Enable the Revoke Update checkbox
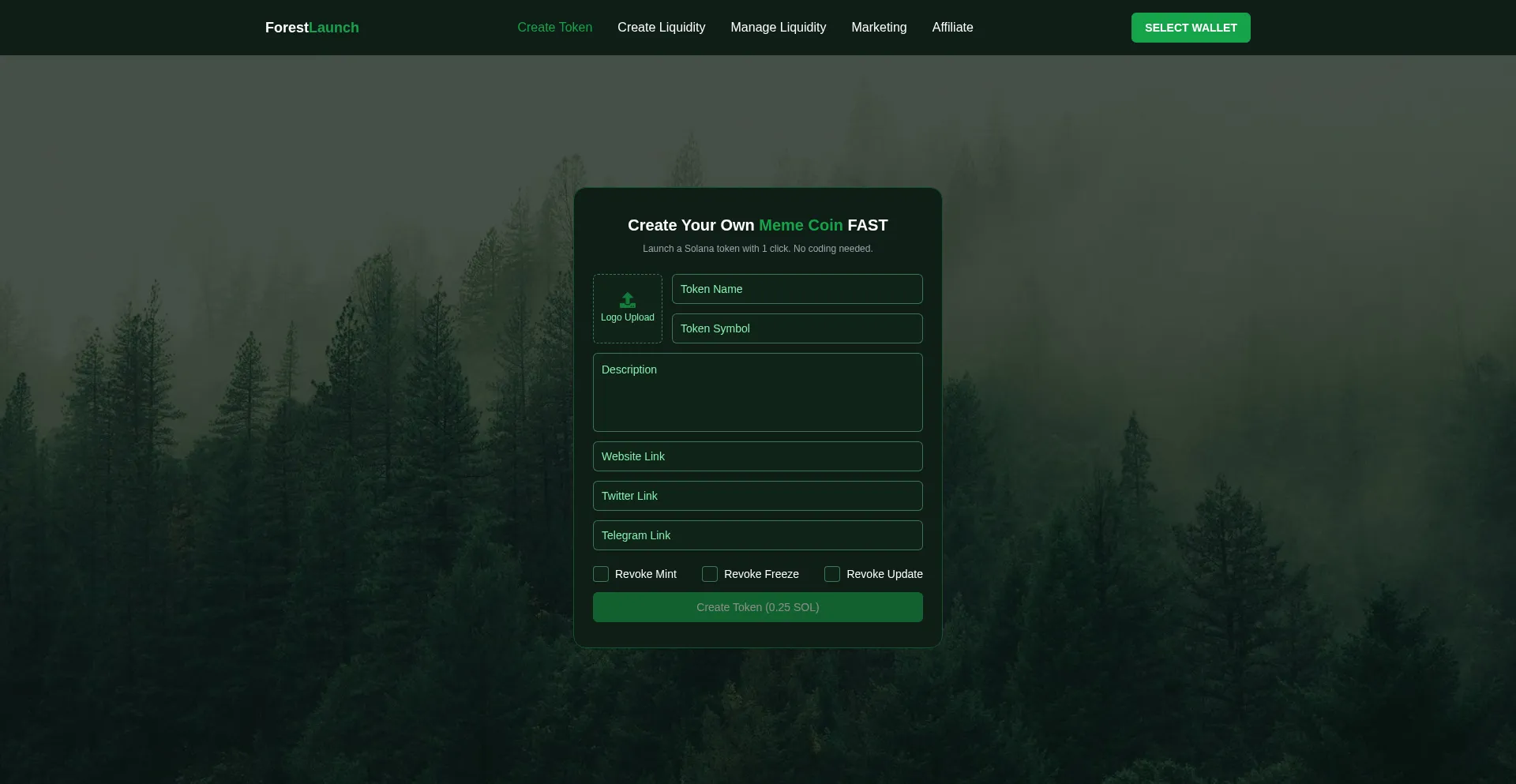This screenshot has height=784, width=1516. click(x=831, y=574)
